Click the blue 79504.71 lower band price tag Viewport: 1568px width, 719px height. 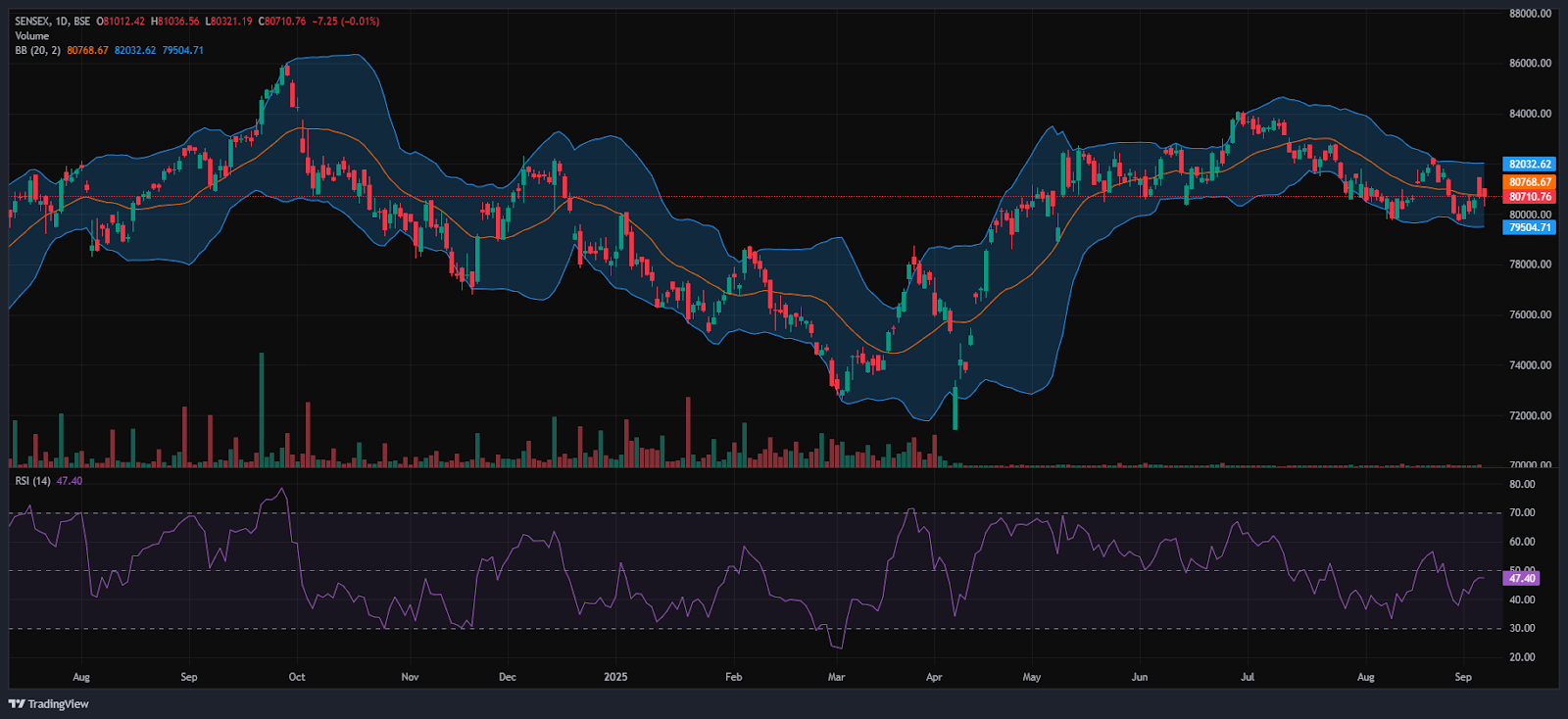point(1529,227)
